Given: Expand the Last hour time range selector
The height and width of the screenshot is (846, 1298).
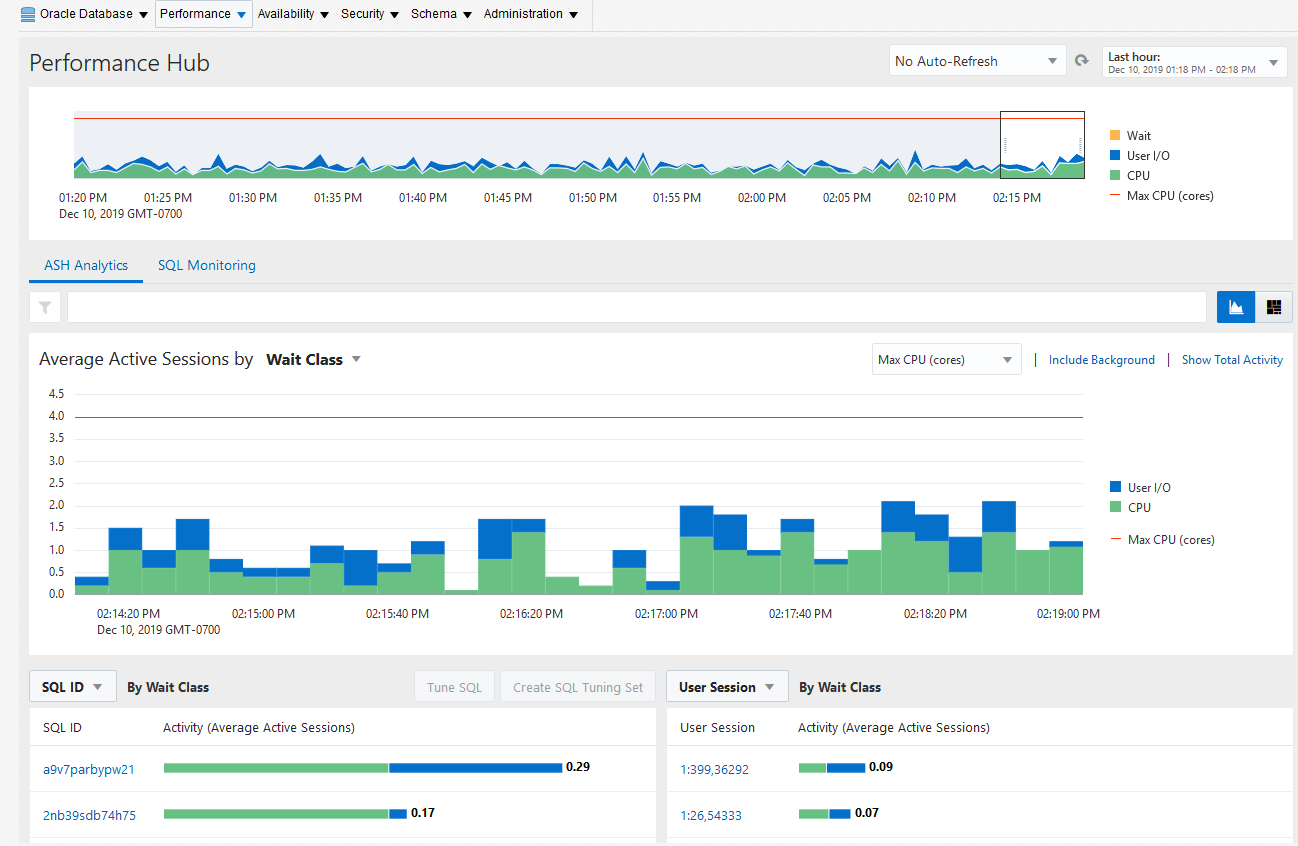Looking at the screenshot, I should point(1194,62).
